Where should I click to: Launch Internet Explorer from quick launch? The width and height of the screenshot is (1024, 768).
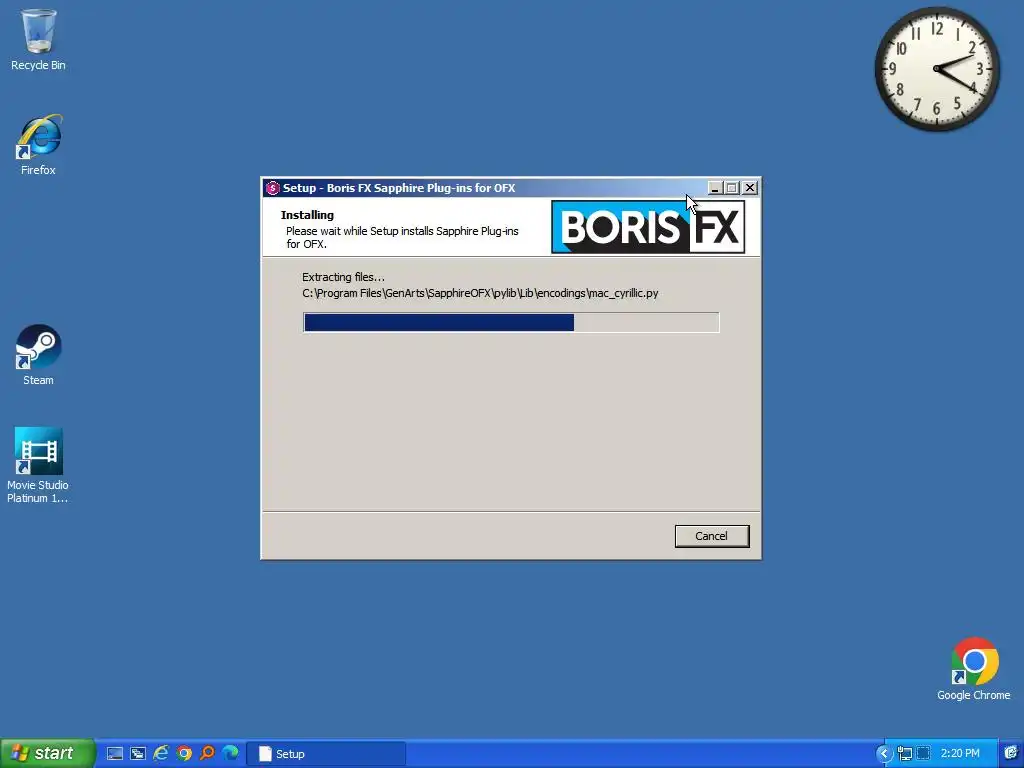tap(161, 754)
